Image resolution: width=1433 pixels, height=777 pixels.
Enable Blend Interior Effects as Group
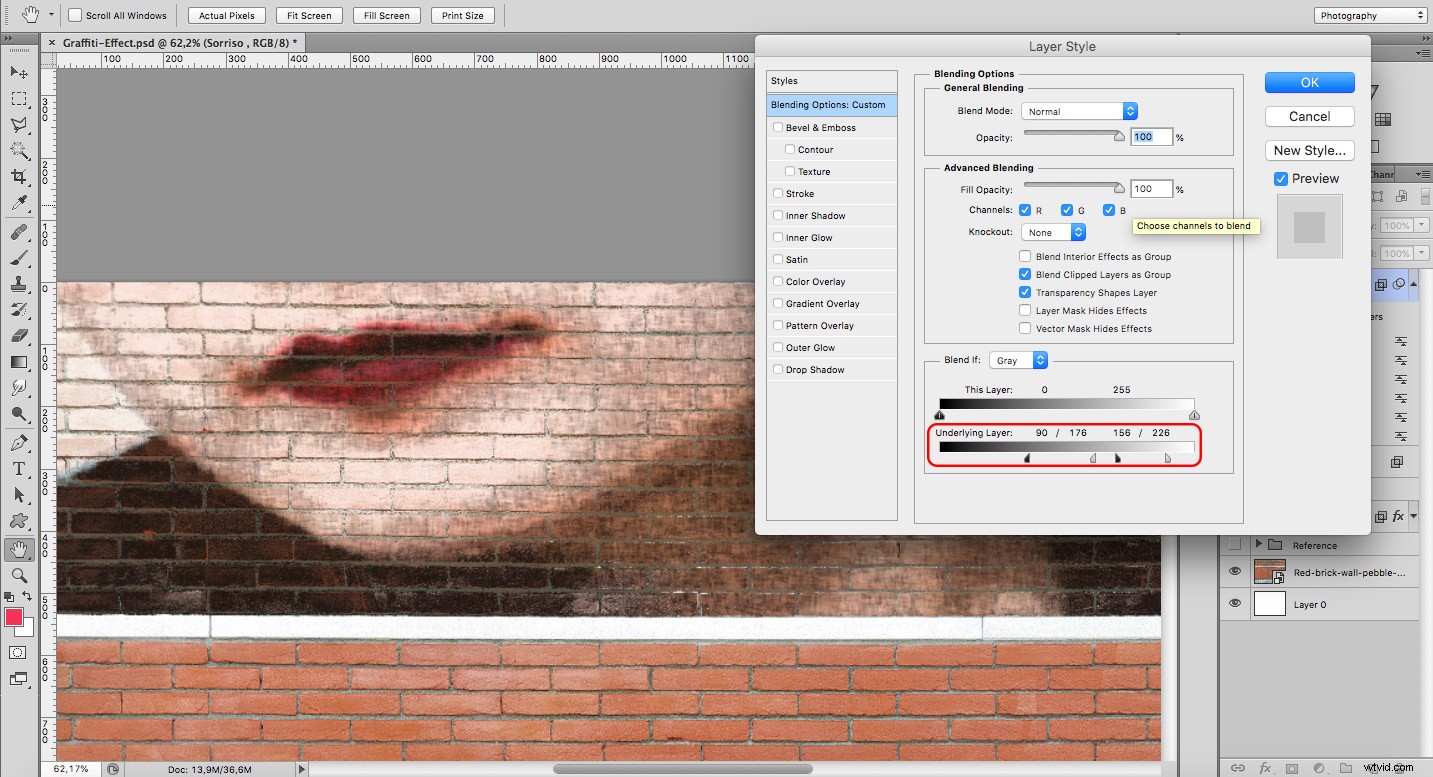(x=1024, y=256)
